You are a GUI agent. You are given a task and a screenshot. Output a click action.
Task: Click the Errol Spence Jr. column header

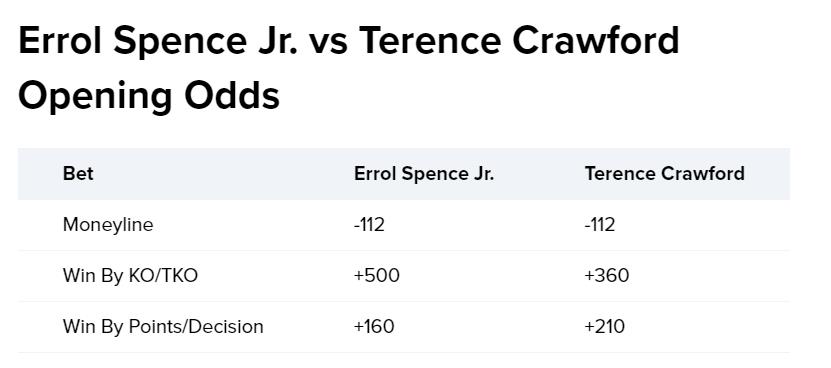424,173
